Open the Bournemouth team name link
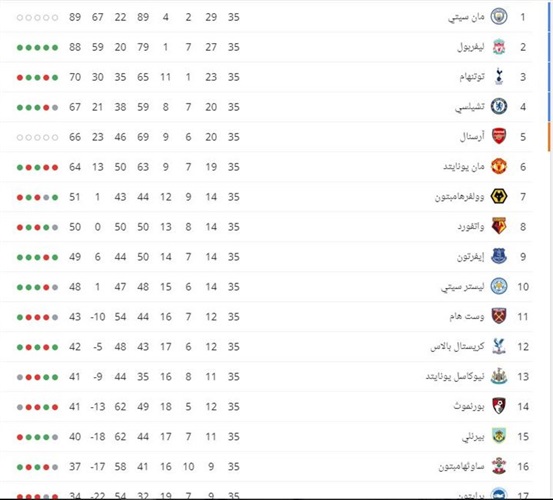 [x=469, y=407]
